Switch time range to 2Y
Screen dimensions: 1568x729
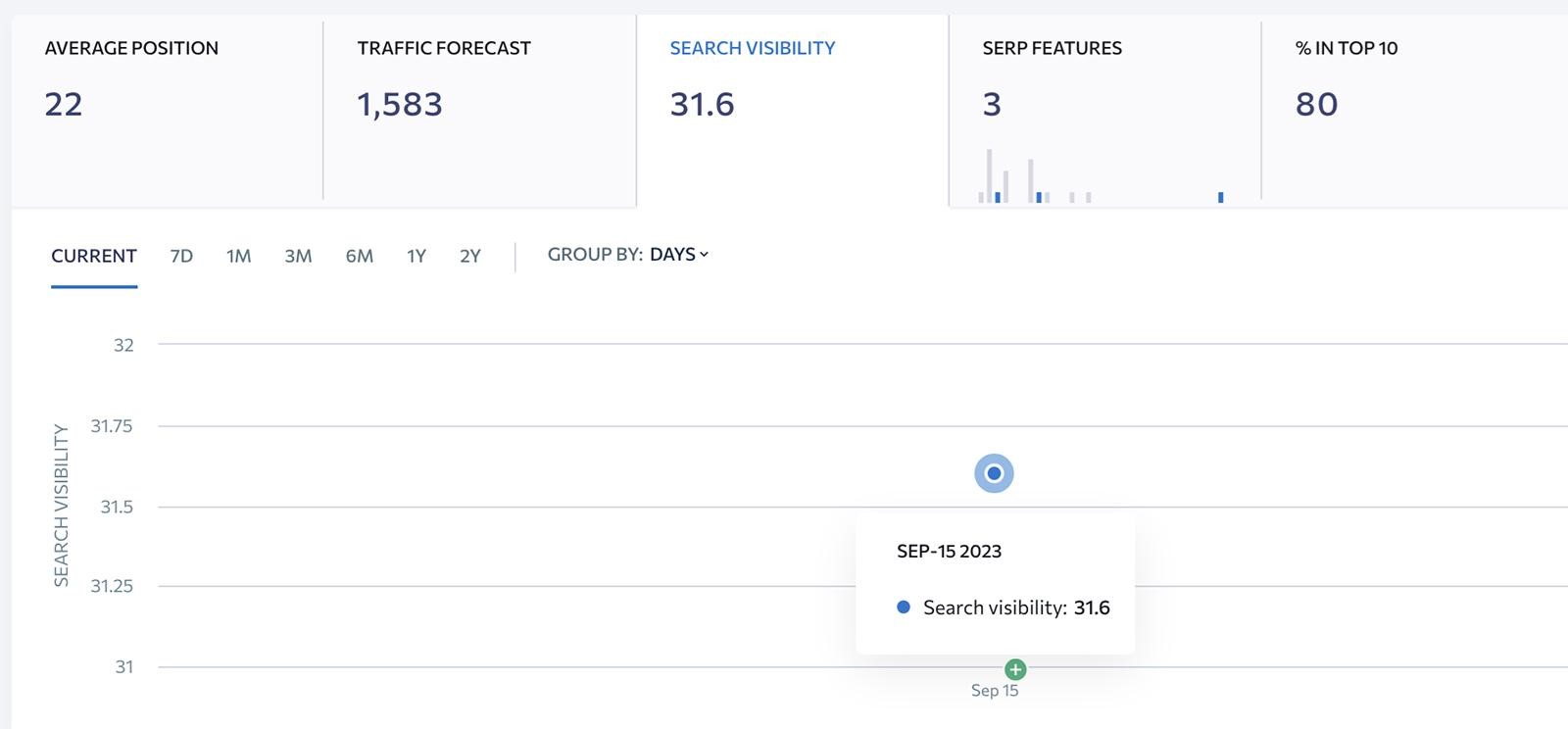coord(470,257)
